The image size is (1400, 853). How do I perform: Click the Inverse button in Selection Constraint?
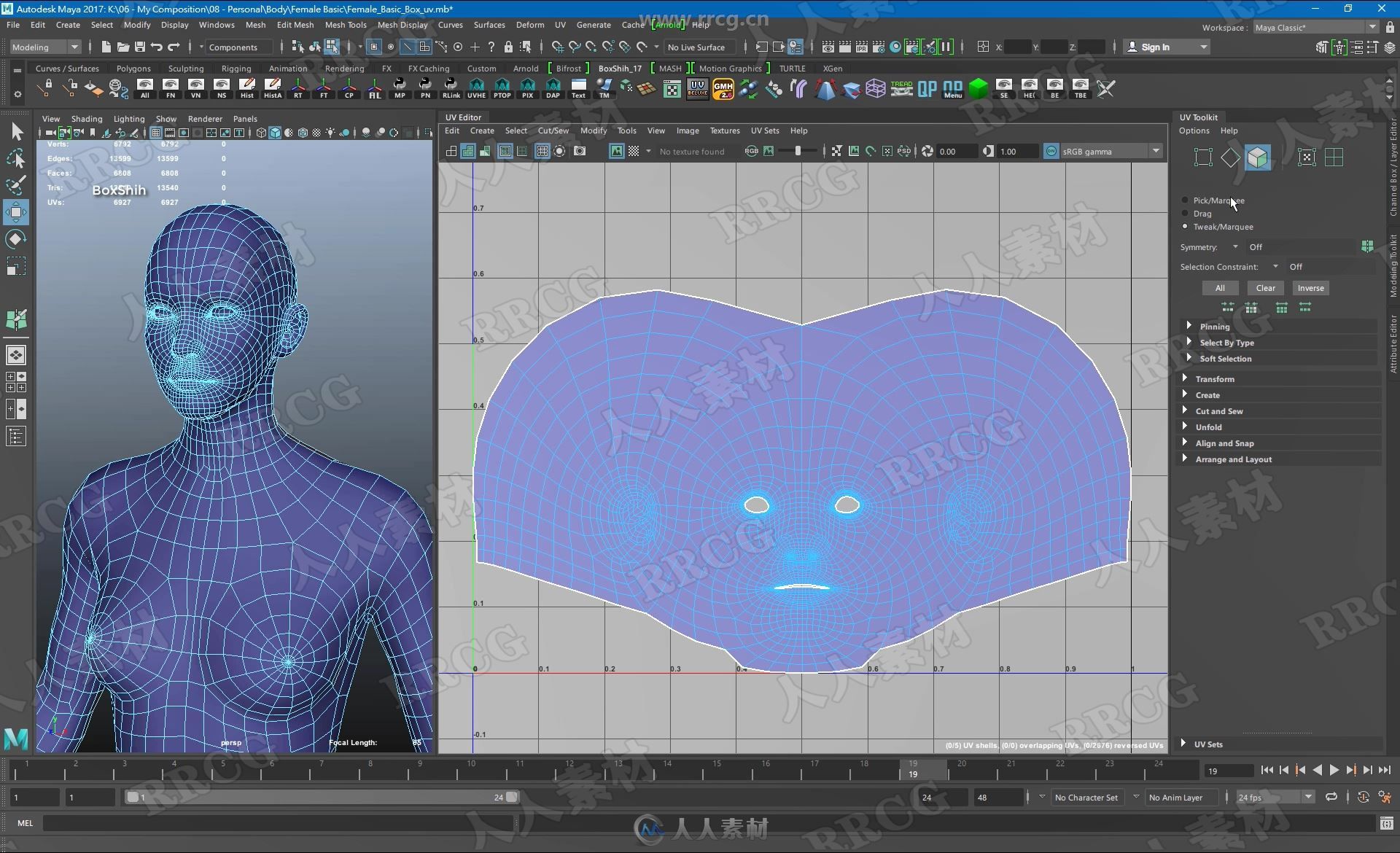pyautogui.click(x=1311, y=288)
